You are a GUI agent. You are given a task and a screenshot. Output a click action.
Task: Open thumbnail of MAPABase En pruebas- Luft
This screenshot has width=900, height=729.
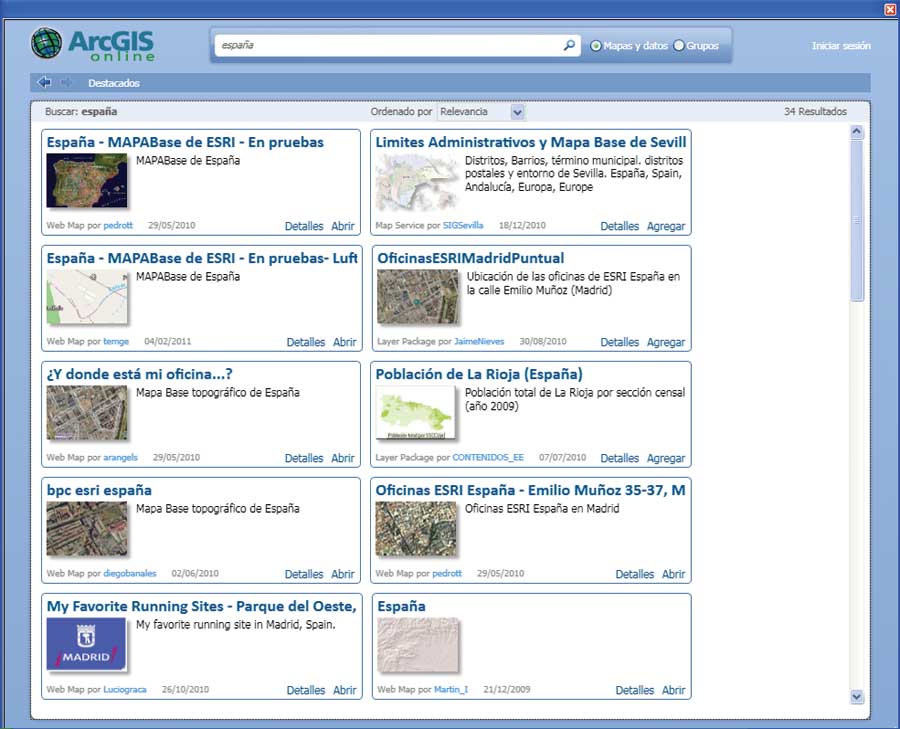click(87, 297)
